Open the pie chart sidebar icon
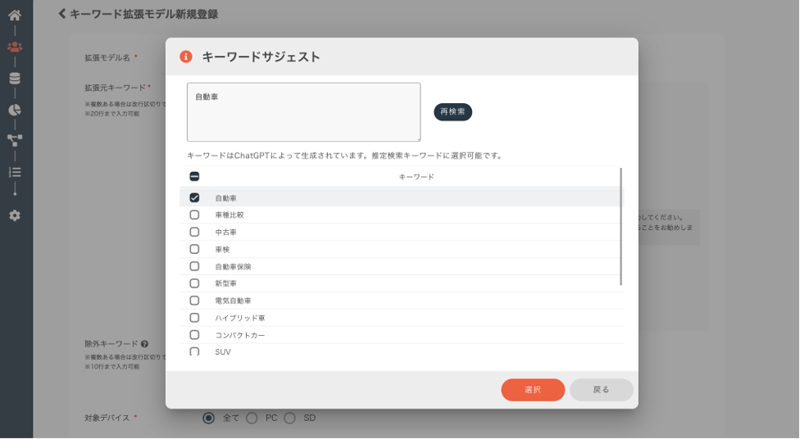 15,110
